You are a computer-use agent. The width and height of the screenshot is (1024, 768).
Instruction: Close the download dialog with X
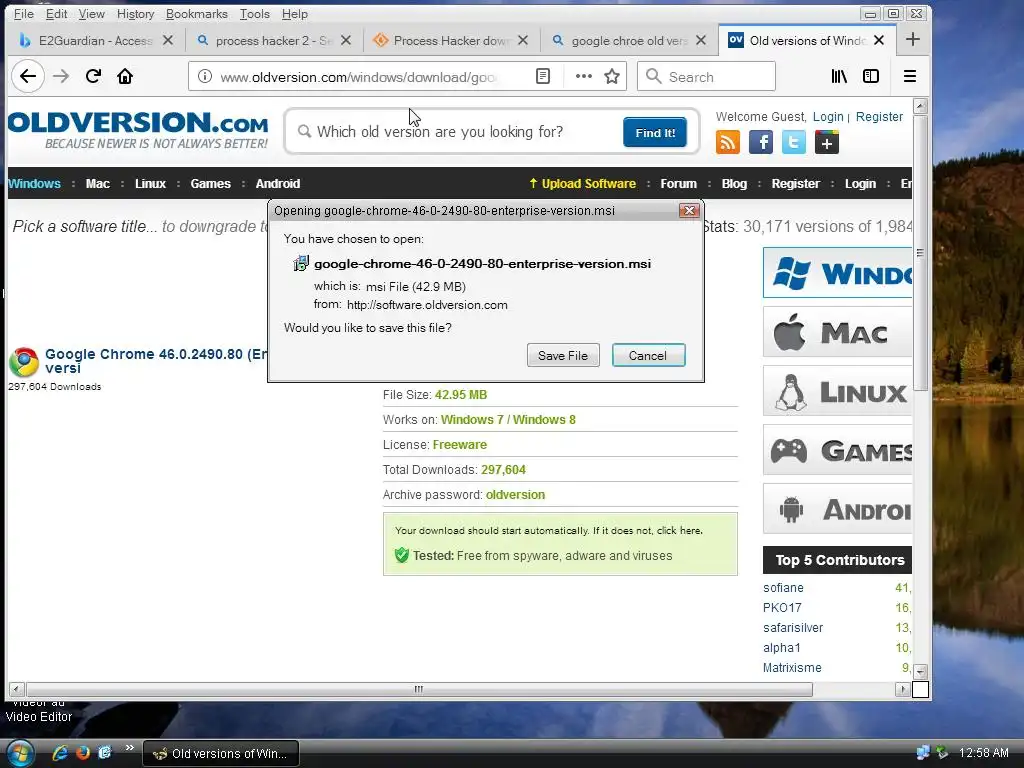click(x=689, y=210)
